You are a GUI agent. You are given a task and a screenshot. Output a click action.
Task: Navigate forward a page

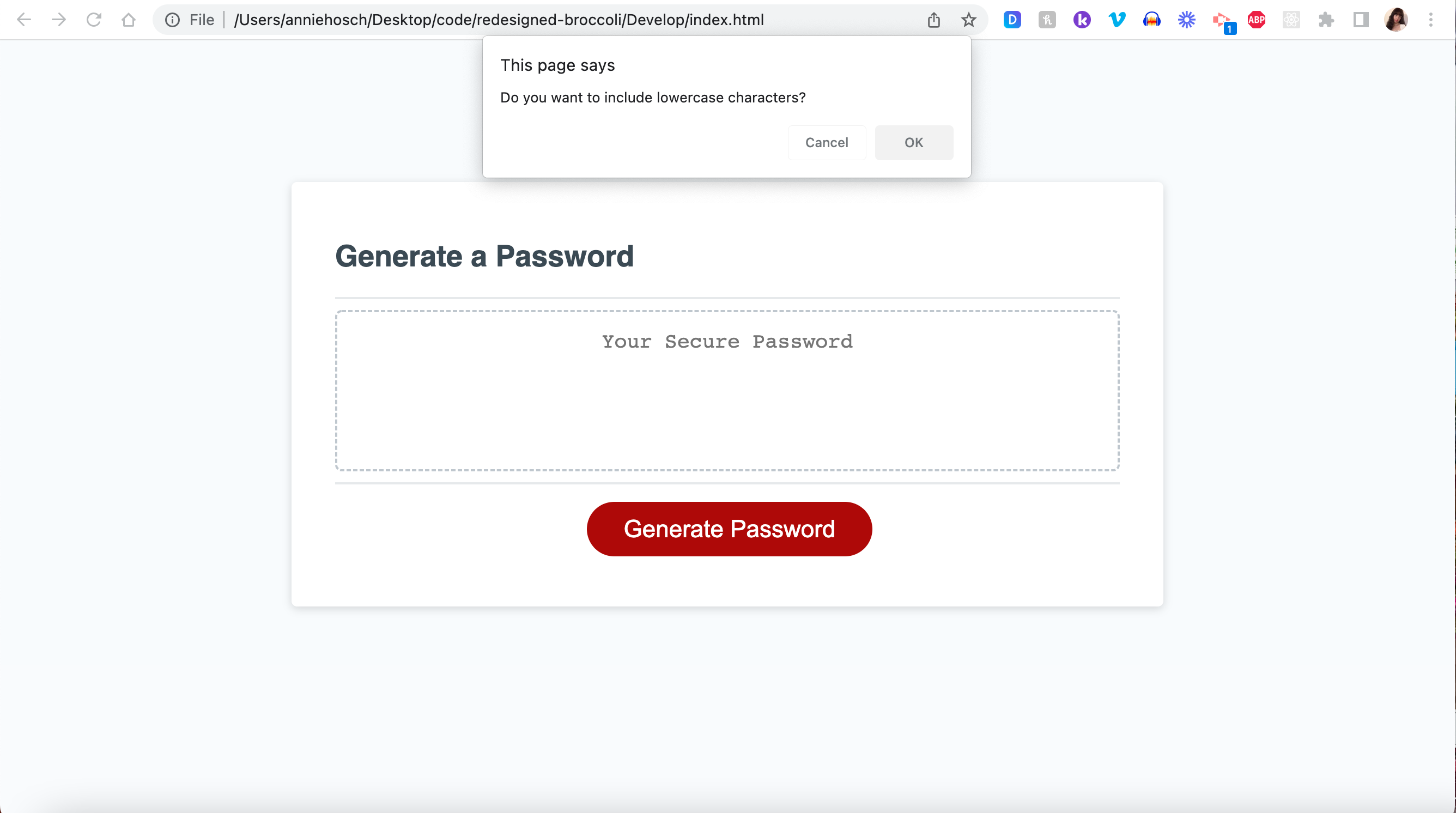[x=59, y=19]
